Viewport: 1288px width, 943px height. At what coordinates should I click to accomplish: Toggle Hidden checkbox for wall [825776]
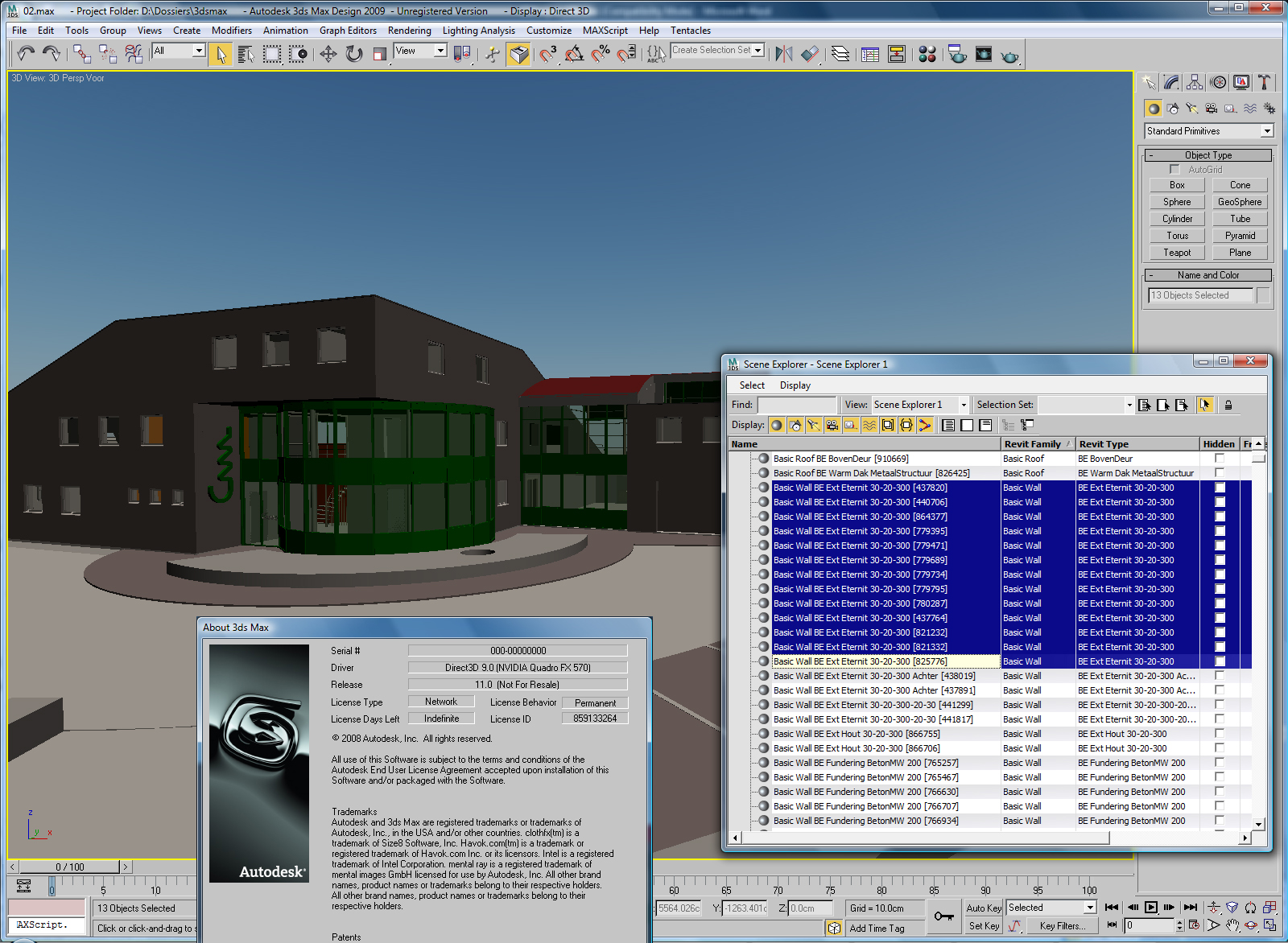(1220, 661)
